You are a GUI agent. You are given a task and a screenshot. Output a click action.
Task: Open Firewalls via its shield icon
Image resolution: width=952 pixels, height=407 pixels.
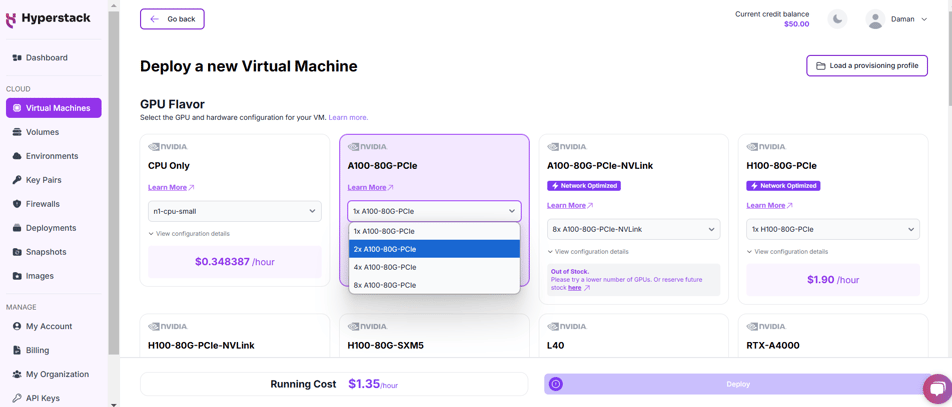point(17,204)
